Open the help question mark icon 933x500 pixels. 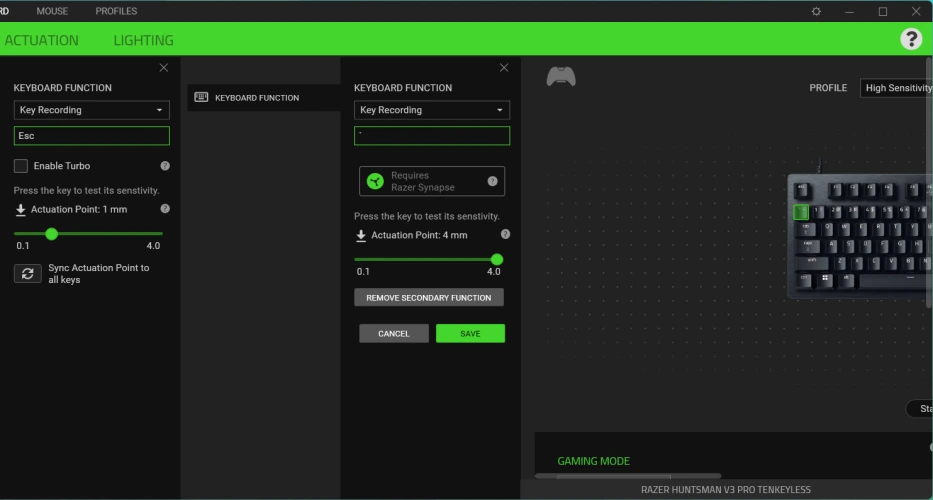tap(910, 39)
